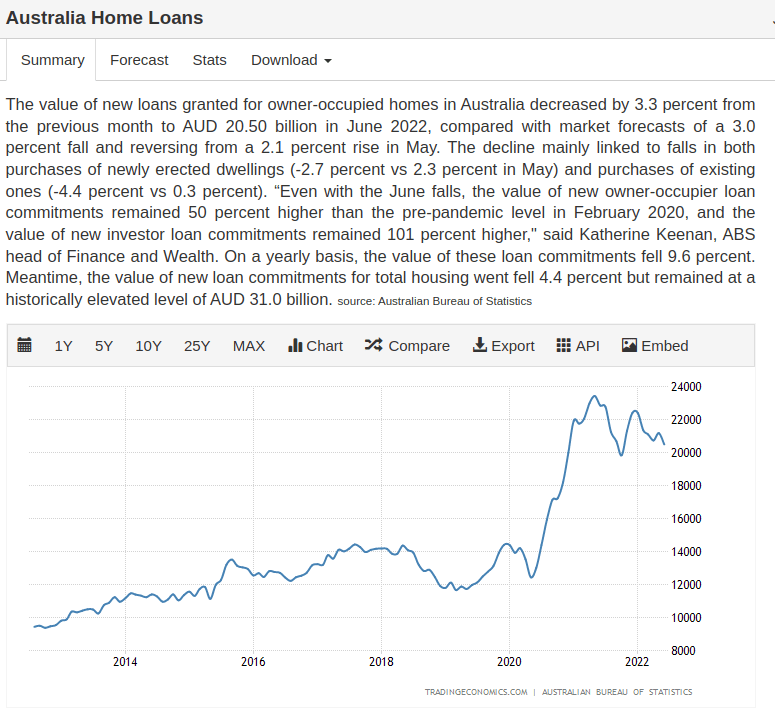Click the 22000 y-axis label
Image resolution: width=775 pixels, height=718 pixels.
686,420
